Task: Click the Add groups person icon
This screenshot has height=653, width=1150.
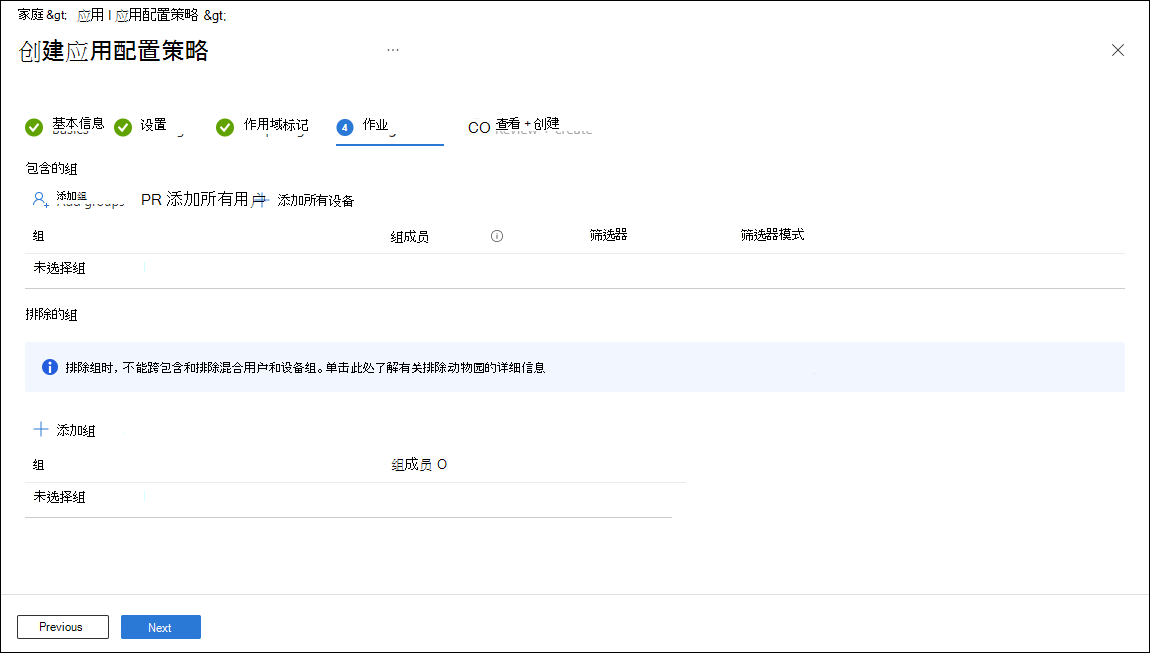Action: [x=39, y=198]
